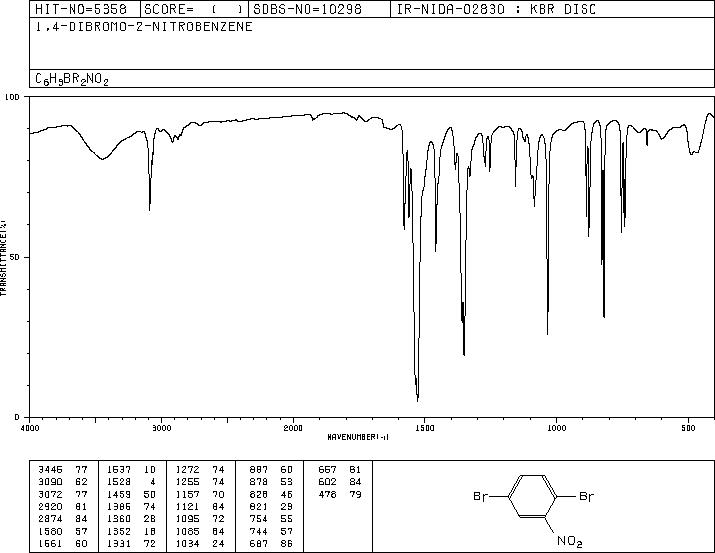This screenshot has height=553, width=715.
Task: Select peak table entry 887
Action: 259,470
